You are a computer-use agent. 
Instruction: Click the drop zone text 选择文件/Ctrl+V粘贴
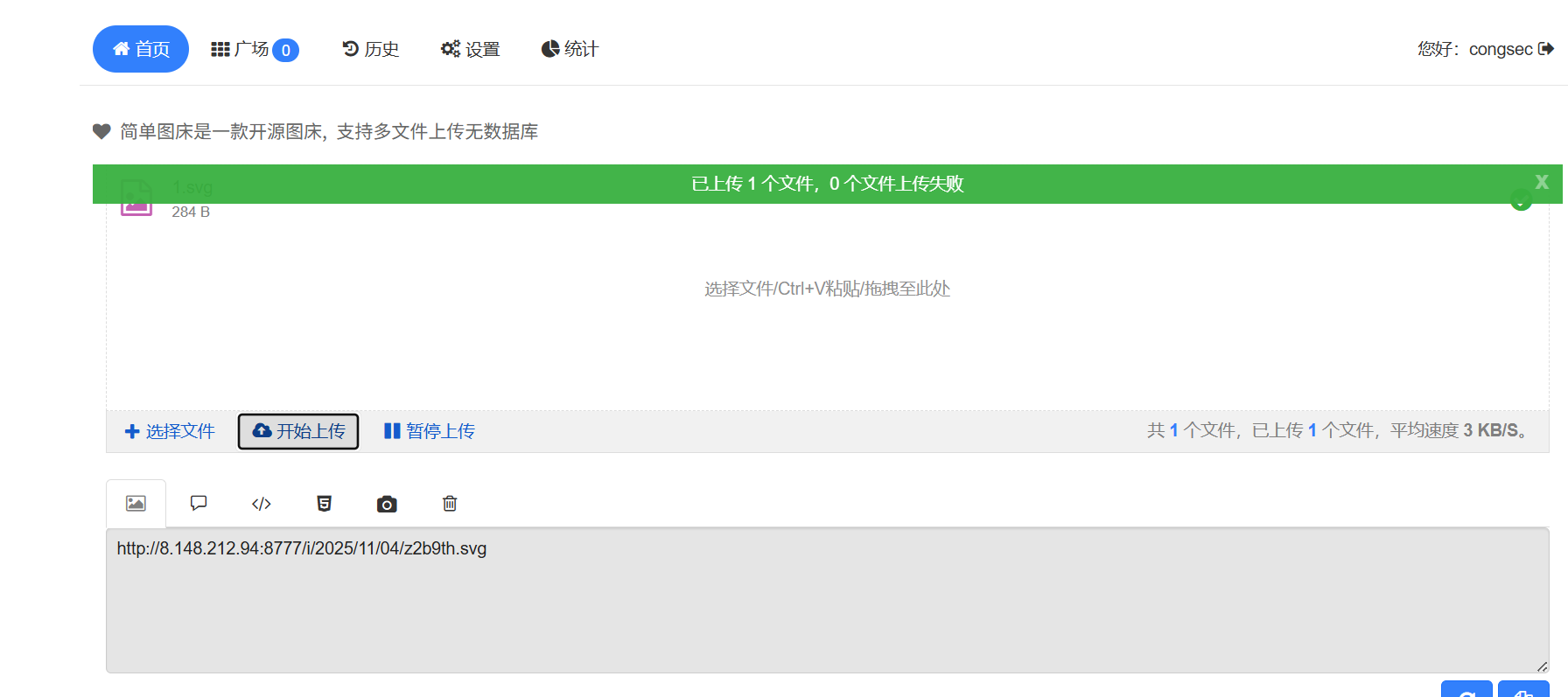[x=827, y=289]
